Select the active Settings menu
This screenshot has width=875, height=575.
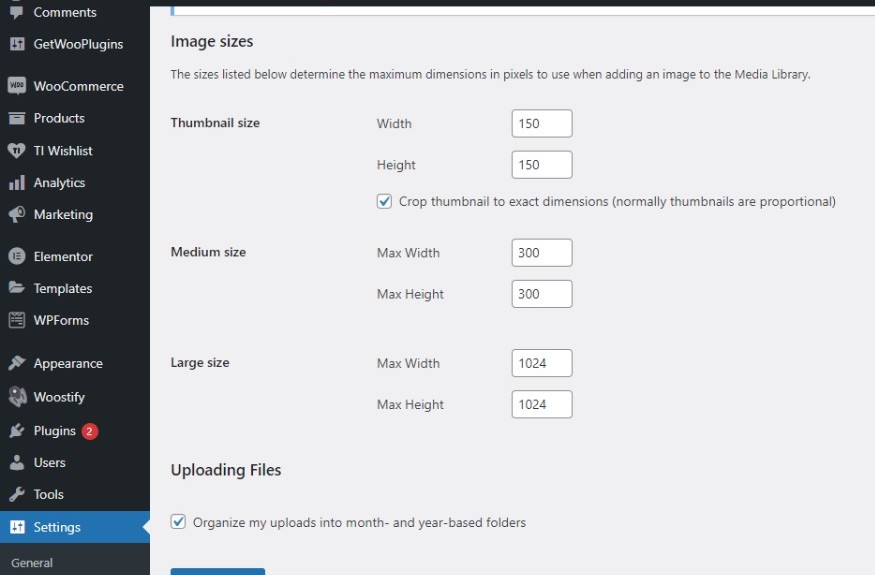point(75,527)
